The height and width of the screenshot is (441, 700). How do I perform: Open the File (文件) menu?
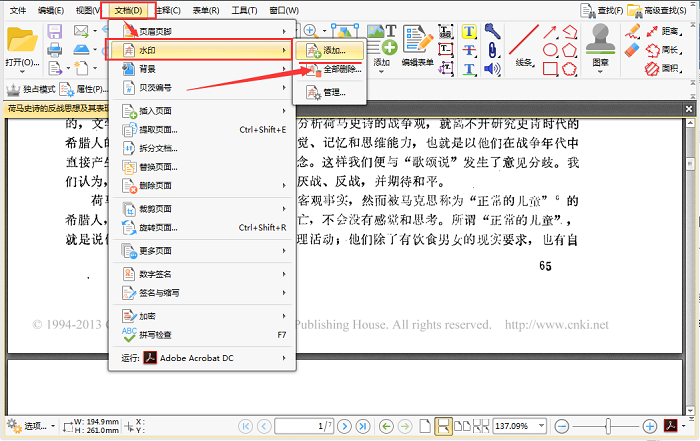point(18,10)
